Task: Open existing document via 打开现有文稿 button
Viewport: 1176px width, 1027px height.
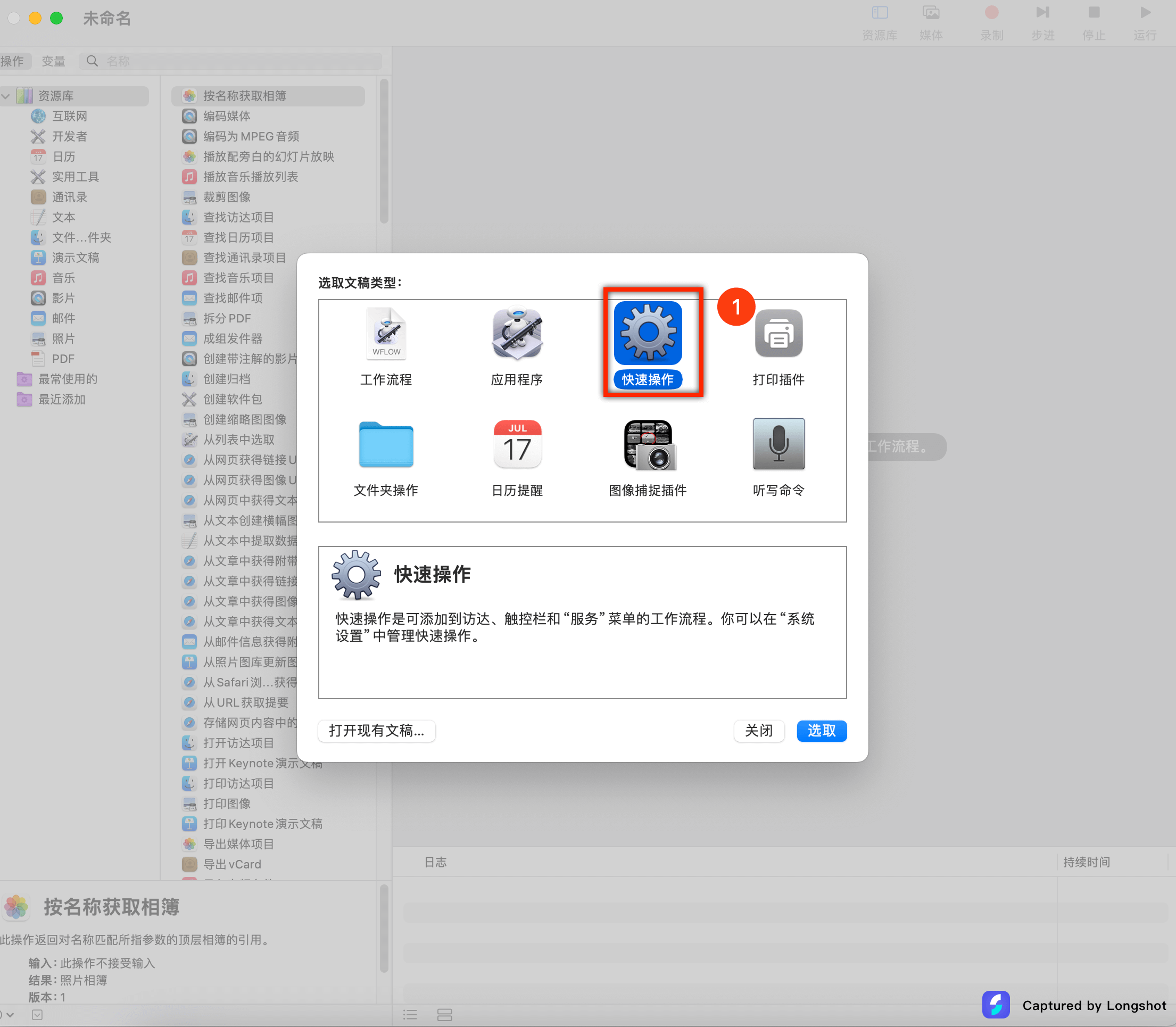Action: click(376, 731)
